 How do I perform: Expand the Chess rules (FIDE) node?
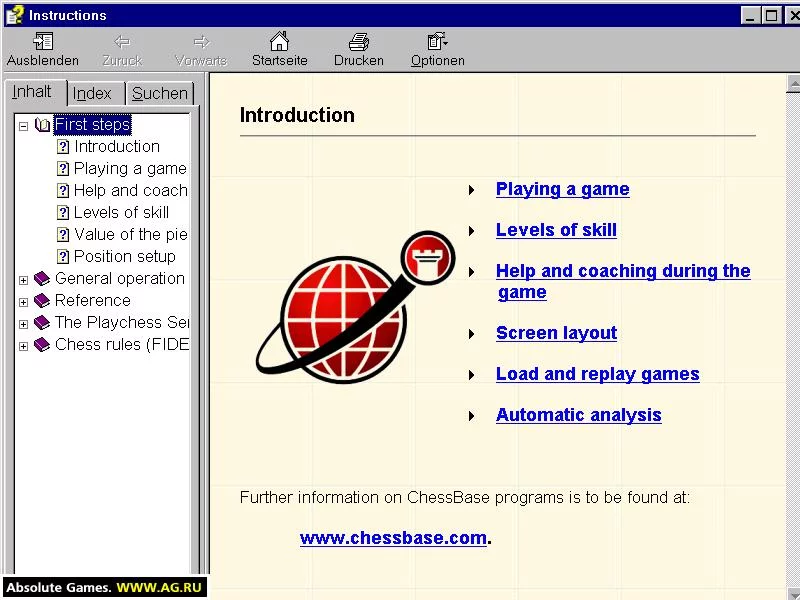[23, 346]
